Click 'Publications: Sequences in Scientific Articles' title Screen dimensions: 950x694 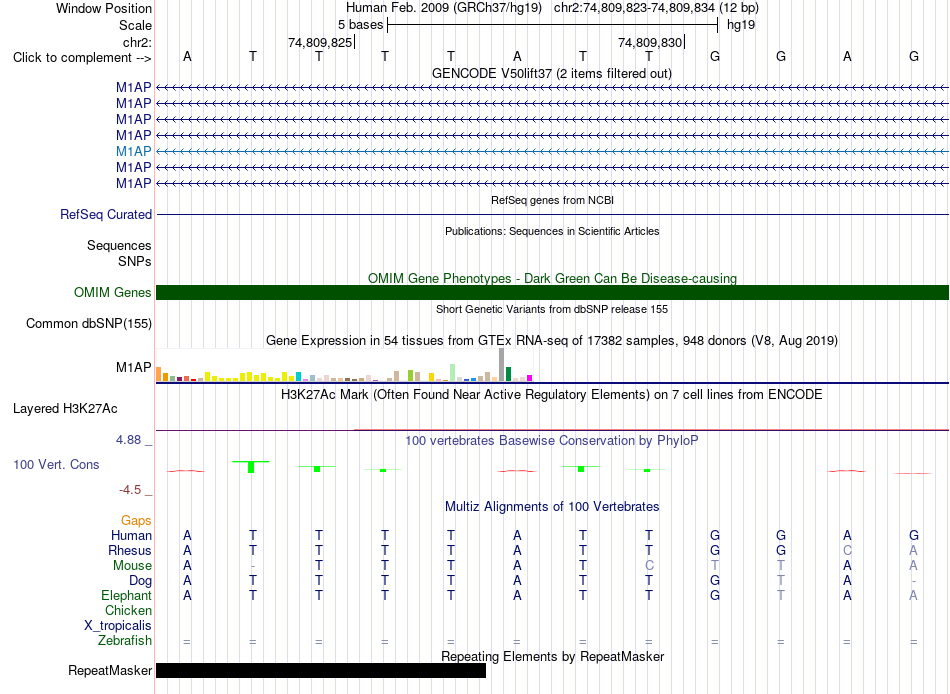pyautogui.click(x=552, y=231)
